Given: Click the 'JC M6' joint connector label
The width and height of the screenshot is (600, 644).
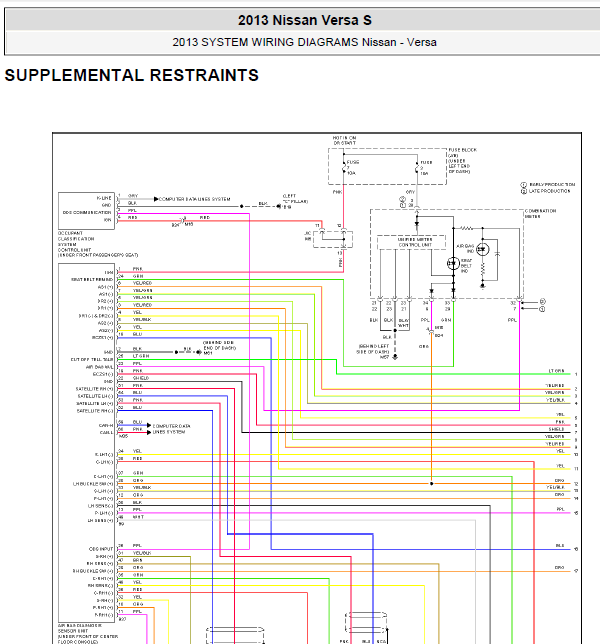Looking at the screenshot, I should coord(308,236).
